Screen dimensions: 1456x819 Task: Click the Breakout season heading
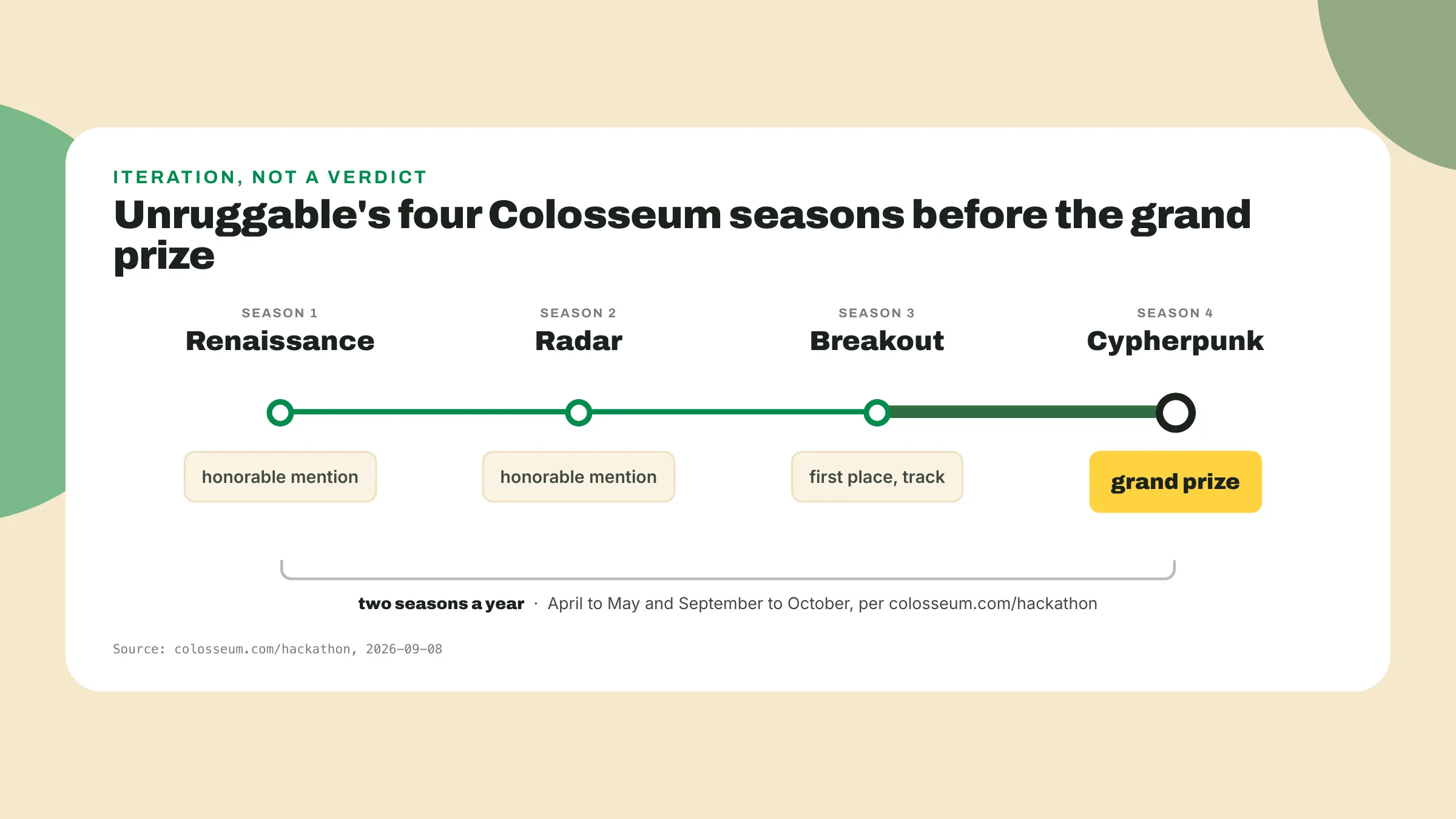(877, 341)
